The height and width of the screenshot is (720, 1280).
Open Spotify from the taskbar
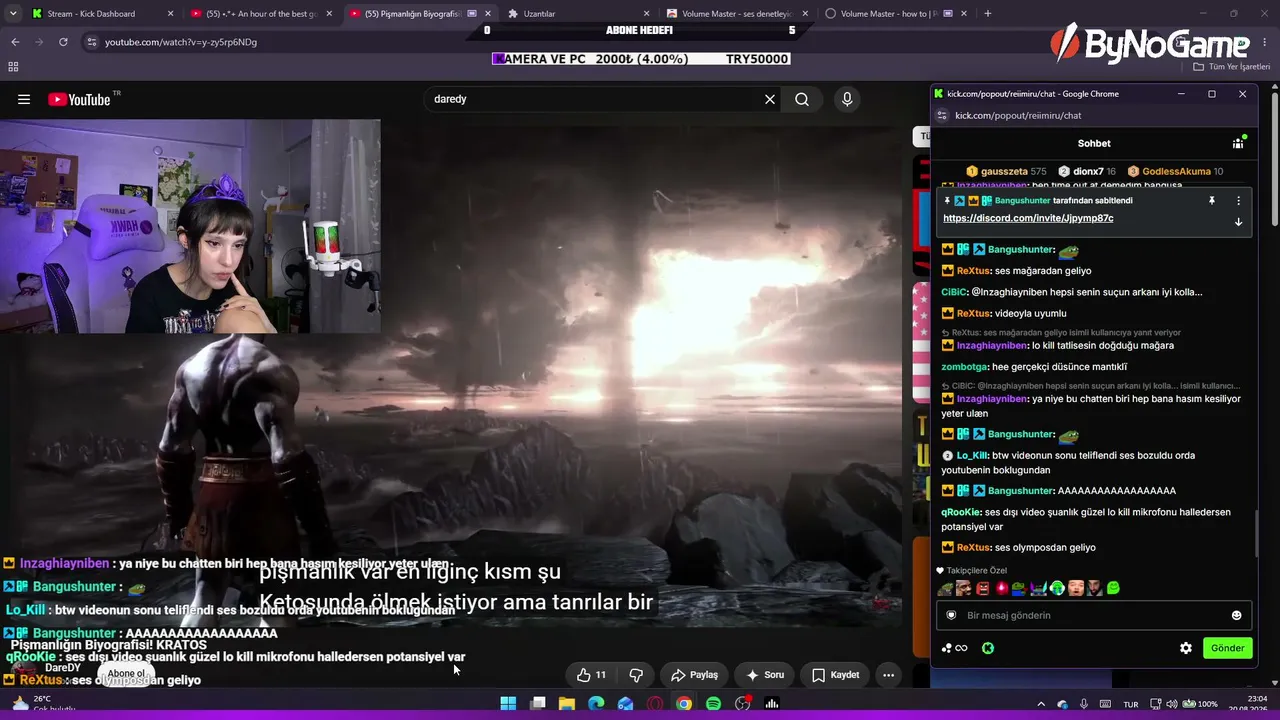point(713,704)
